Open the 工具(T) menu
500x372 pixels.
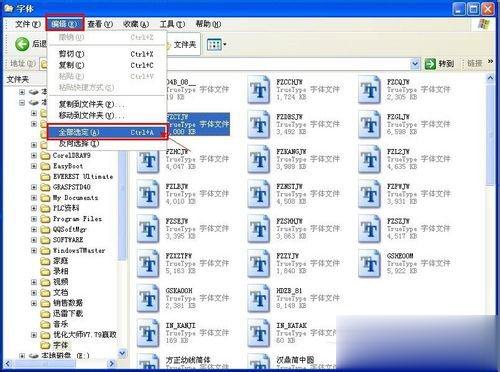coord(172,24)
